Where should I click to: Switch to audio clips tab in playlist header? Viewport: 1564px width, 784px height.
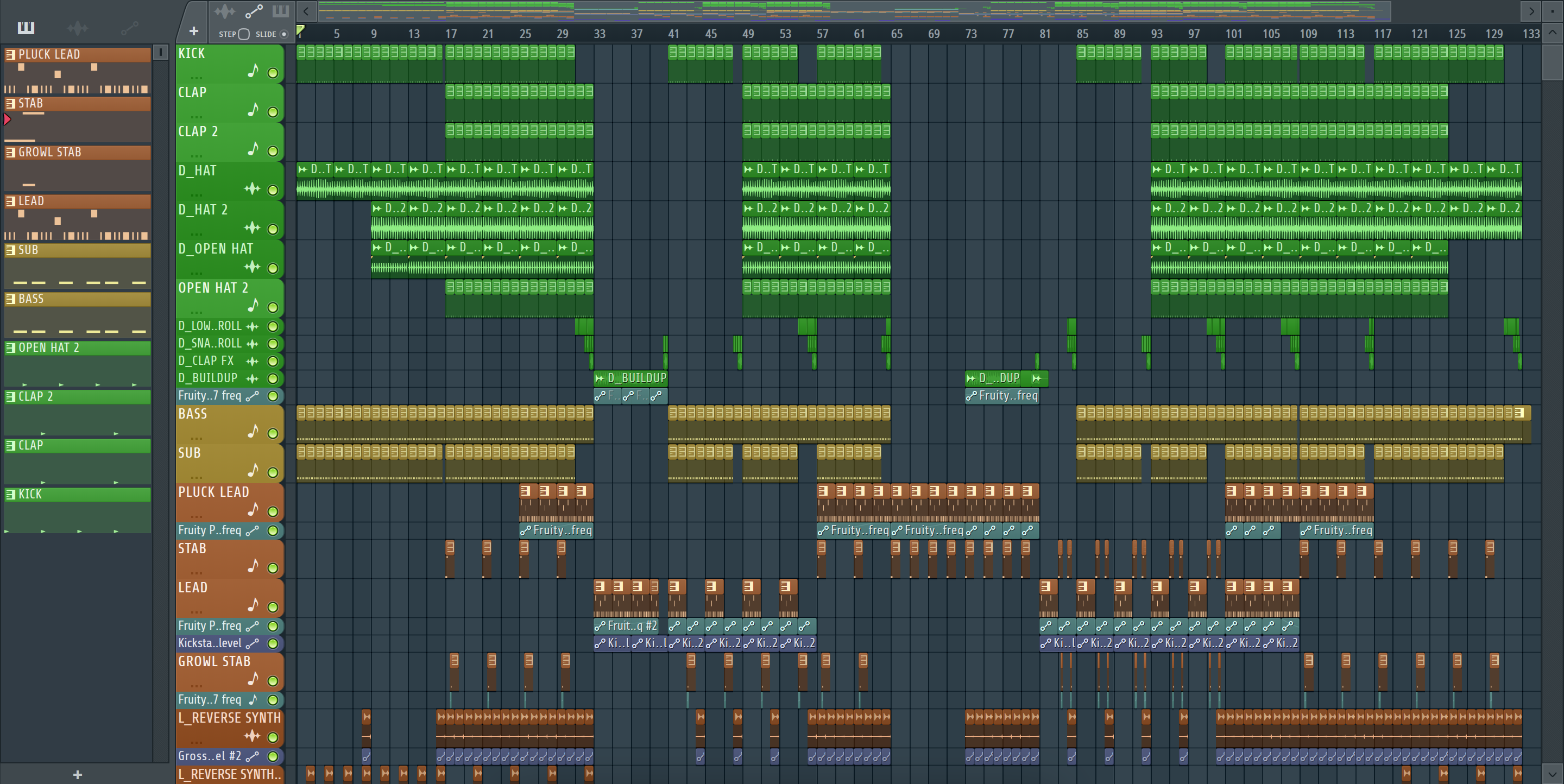pos(224,11)
